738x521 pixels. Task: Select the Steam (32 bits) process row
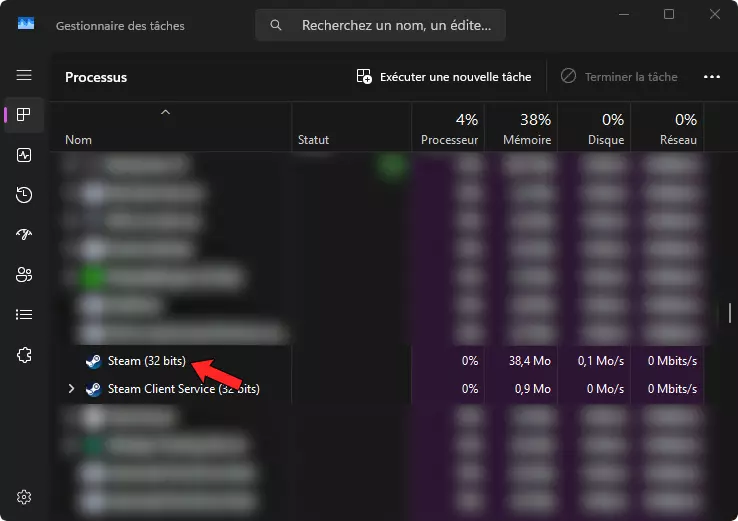coord(377,361)
